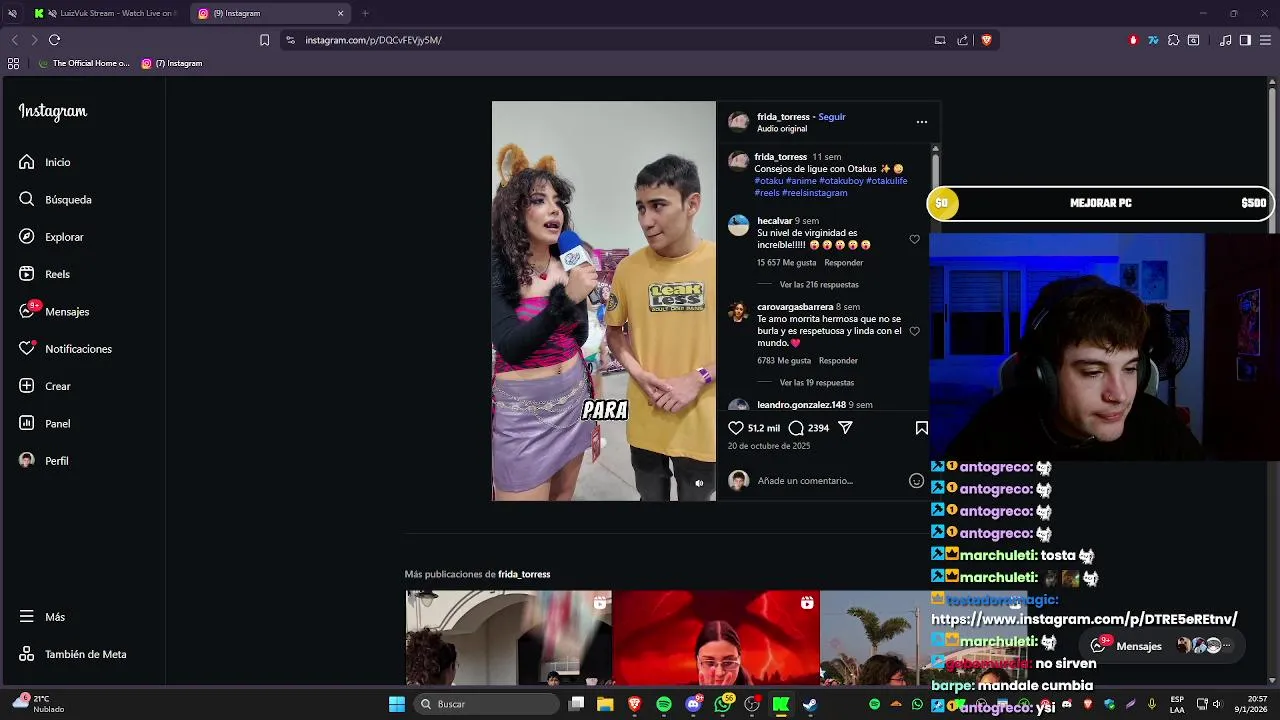The image size is (1280, 720).
Task: Like carovargasbarrera's comment
Action: [914, 331]
